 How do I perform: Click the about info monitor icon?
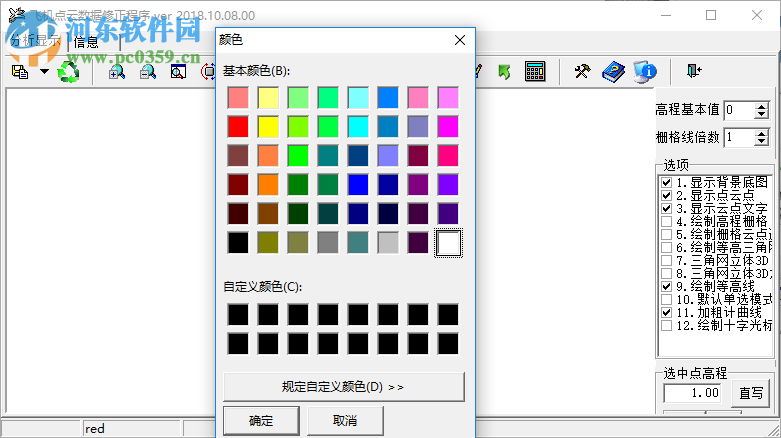[645, 71]
